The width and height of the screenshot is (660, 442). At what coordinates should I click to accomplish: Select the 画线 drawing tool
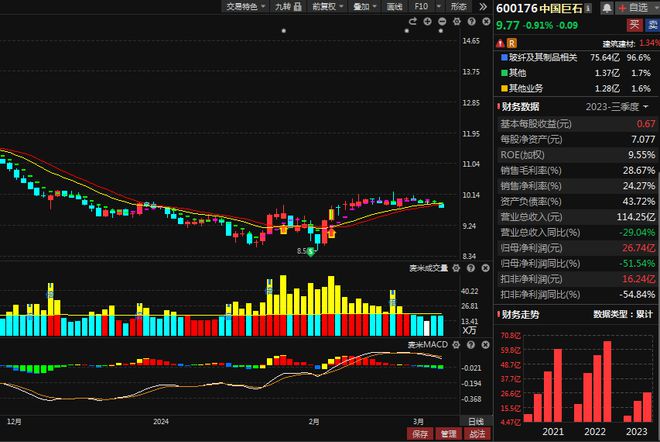pos(394,6)
